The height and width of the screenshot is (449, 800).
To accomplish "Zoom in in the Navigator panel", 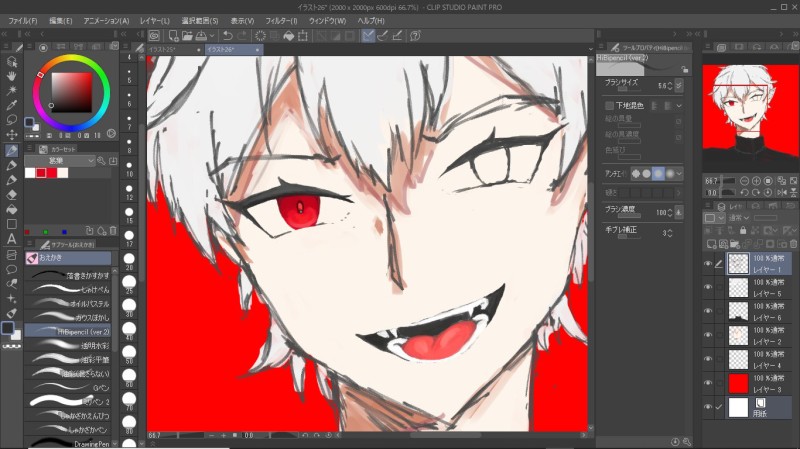I will 756,181.
